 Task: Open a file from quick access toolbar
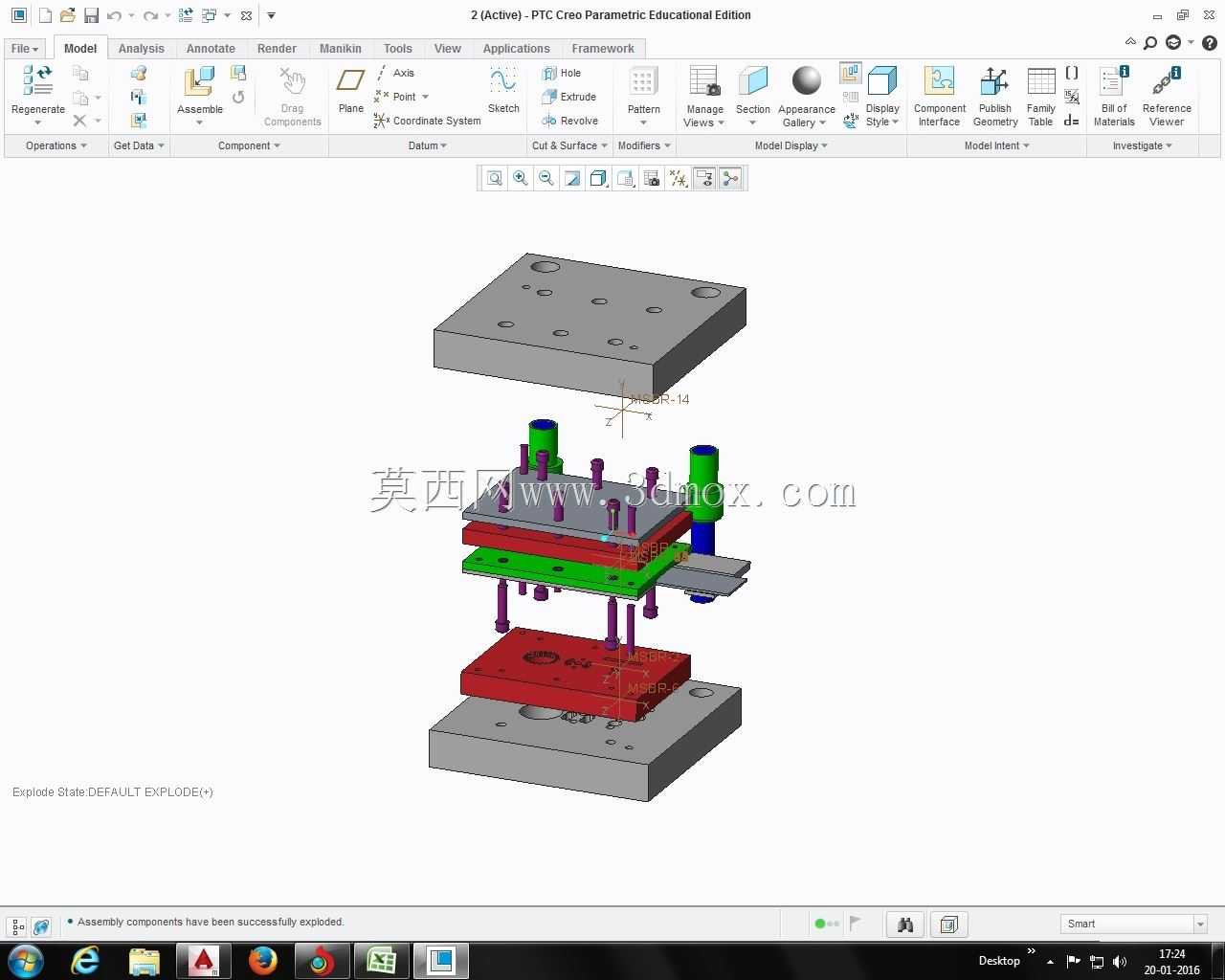(x=67, y=15)
